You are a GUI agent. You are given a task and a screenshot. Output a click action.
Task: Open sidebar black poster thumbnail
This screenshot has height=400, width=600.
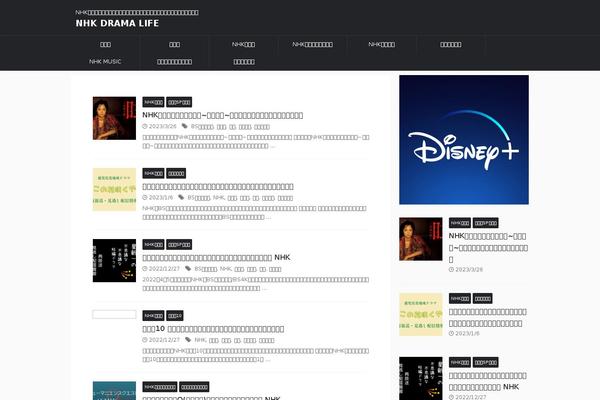coord(421,379)
